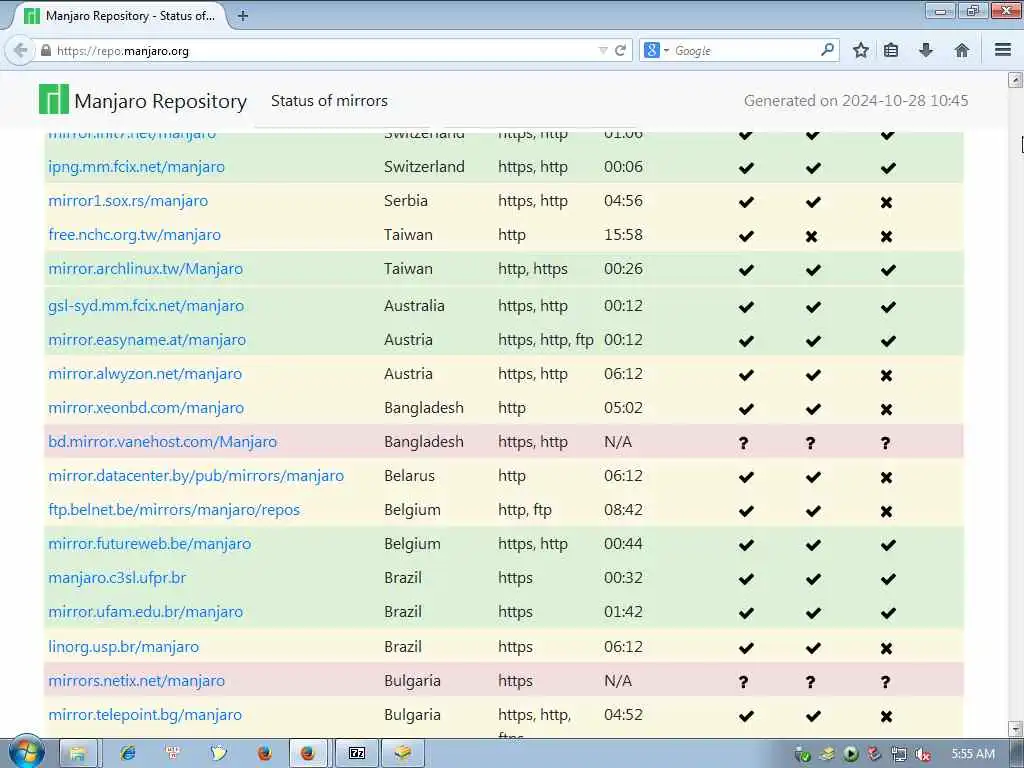Screen dimensions: 1024x768
Task: Click the Serbia country cell
Action: tap(406, 200)
